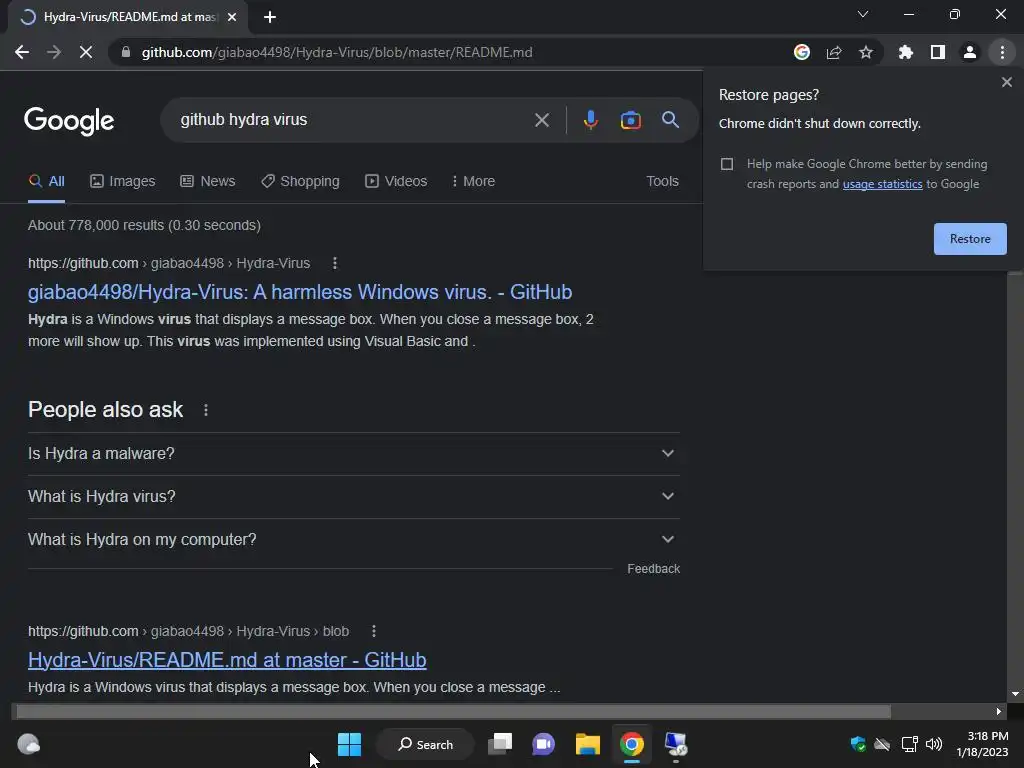Open options for README.md blob result
The width and height of the screenshot is (1024, 768).
(374, 632)
